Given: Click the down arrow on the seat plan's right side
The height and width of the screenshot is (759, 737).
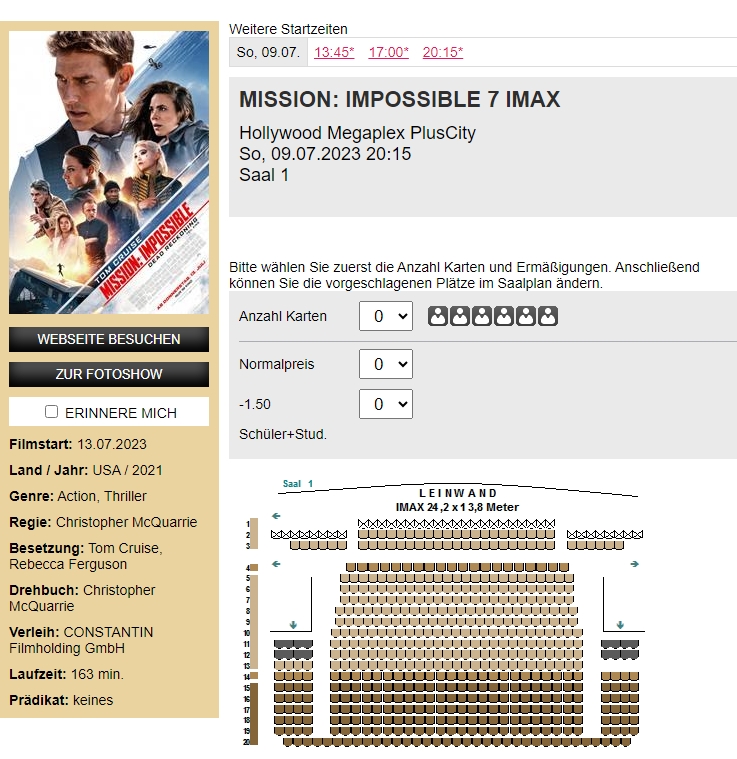Looking at the screenshot, I should click(x=620, y=625).
